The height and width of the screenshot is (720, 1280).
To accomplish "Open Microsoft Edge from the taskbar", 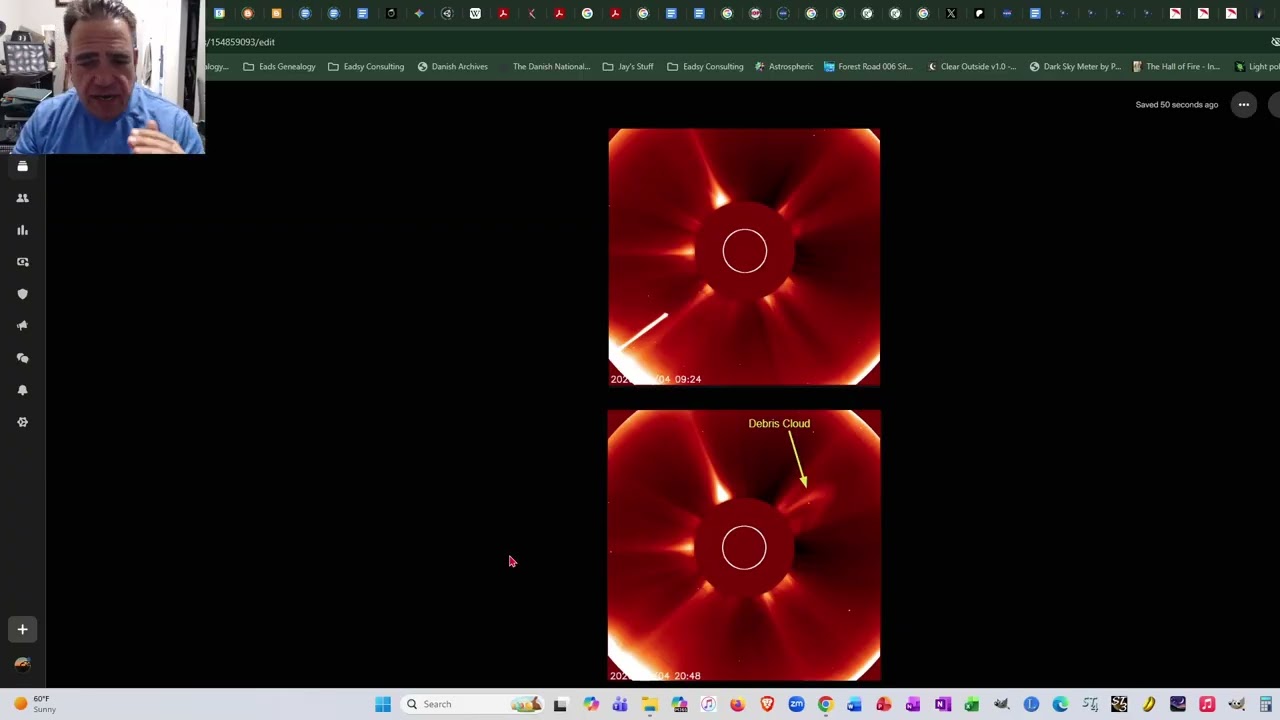I will pyautogui.click(x=1060, y=704).
